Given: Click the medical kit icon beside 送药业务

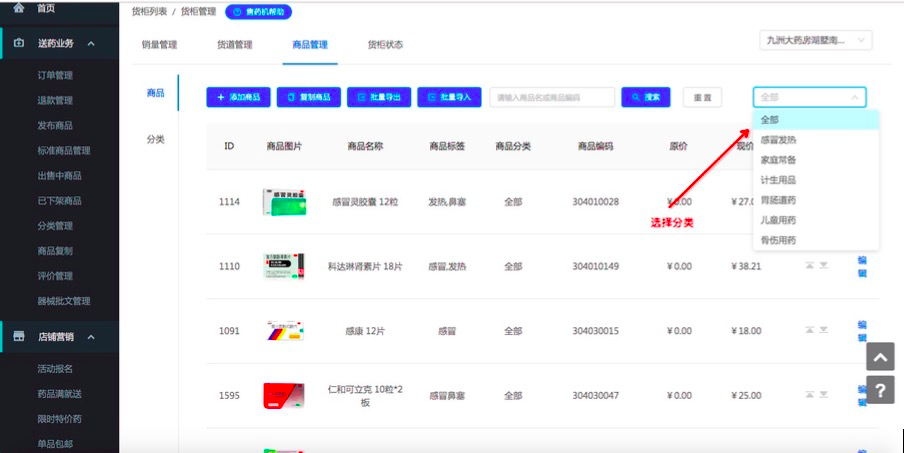Looking at the screenshot, I should point(19,43).
